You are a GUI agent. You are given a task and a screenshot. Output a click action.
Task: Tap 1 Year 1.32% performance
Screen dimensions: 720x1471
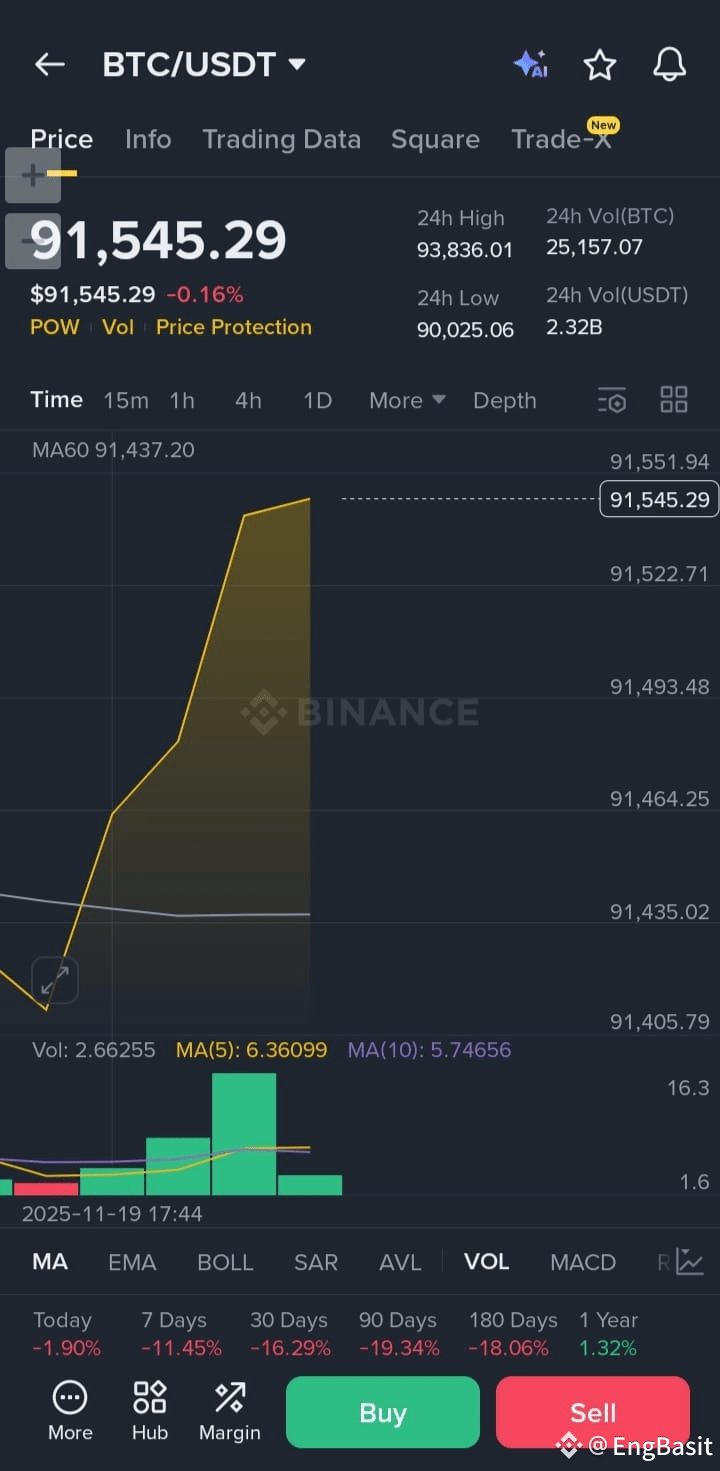(608, 1334)
